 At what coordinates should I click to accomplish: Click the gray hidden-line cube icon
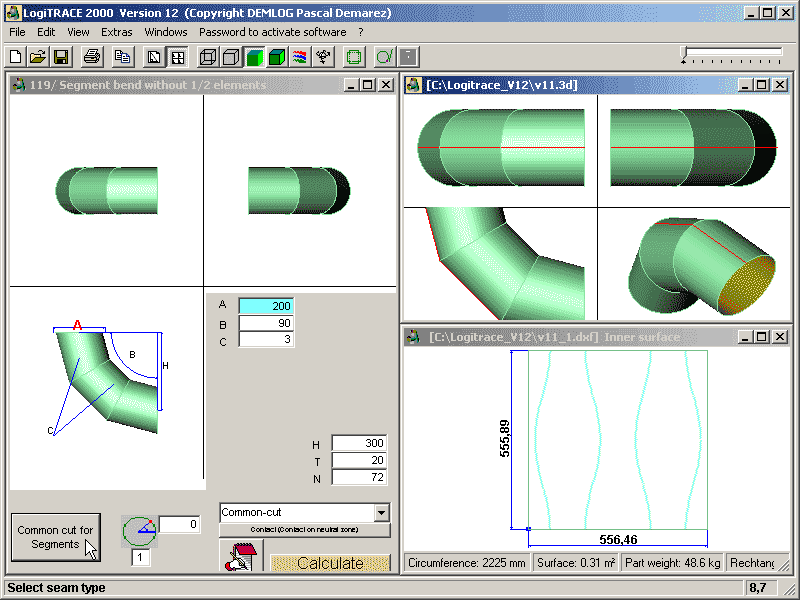tap(231, 57)
